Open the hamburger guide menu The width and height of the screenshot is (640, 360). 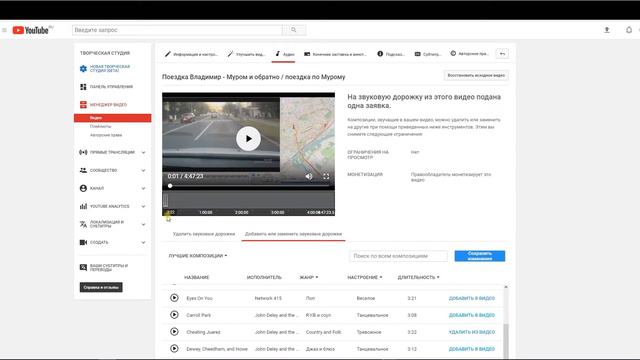(x=4, y=30)
